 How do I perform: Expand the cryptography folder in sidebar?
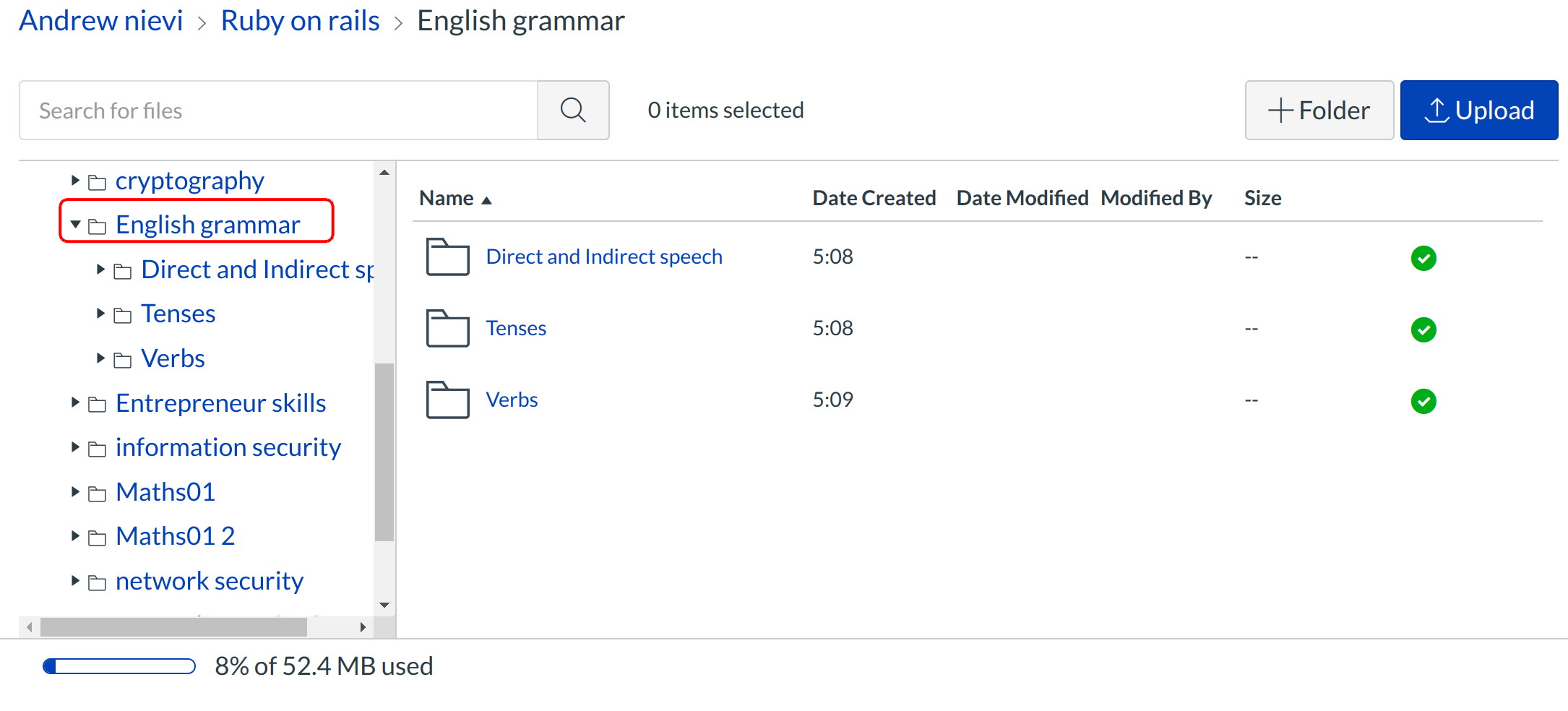coord(75,180)
